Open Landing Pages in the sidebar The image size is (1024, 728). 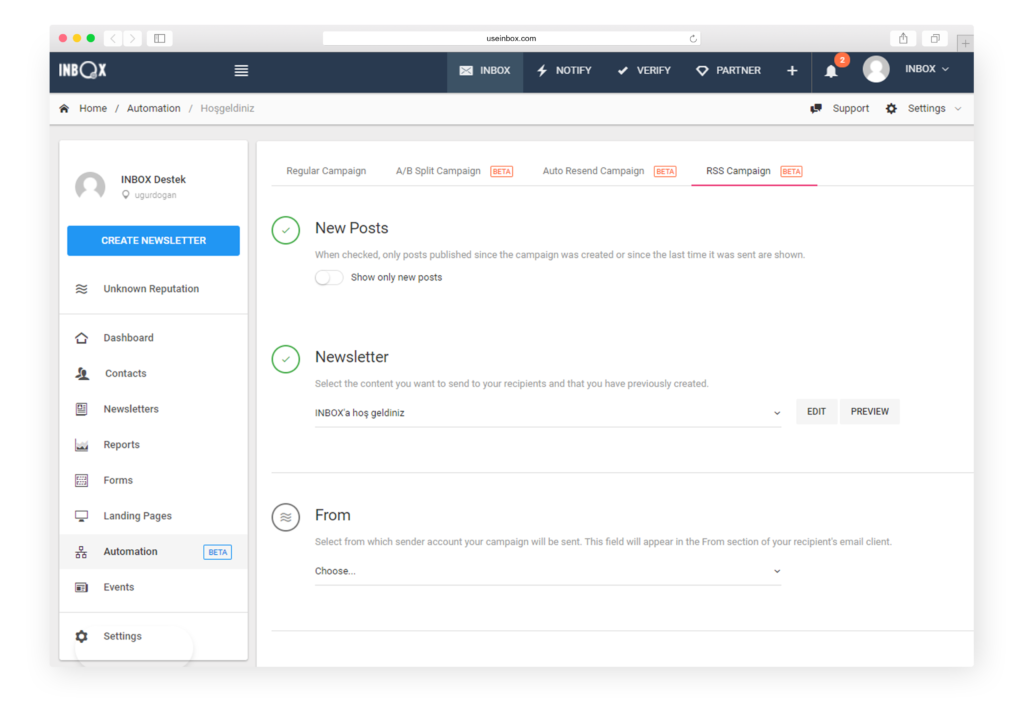point(137,516)
